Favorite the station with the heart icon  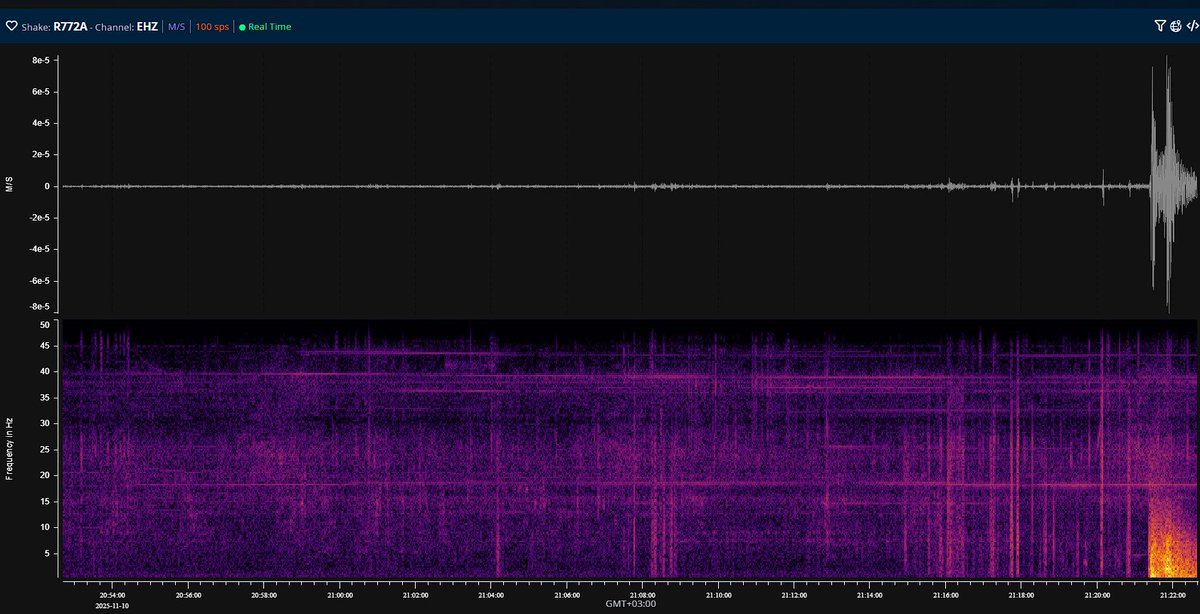point(12,26)
